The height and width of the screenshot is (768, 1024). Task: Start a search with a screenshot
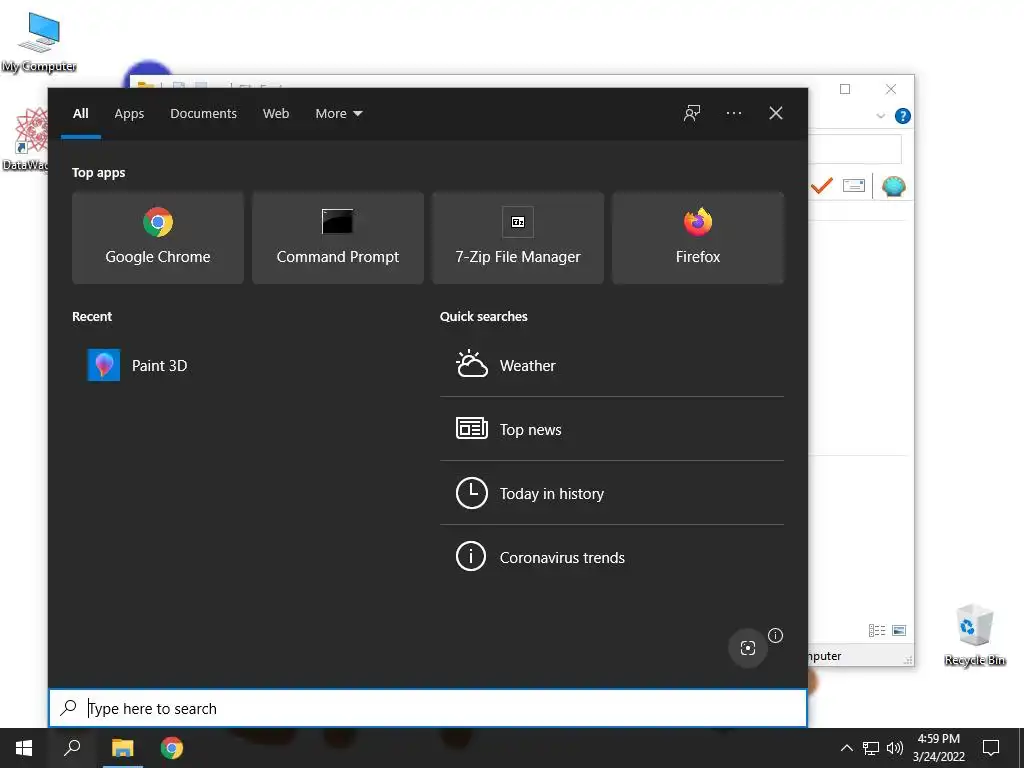click(747, 647)
